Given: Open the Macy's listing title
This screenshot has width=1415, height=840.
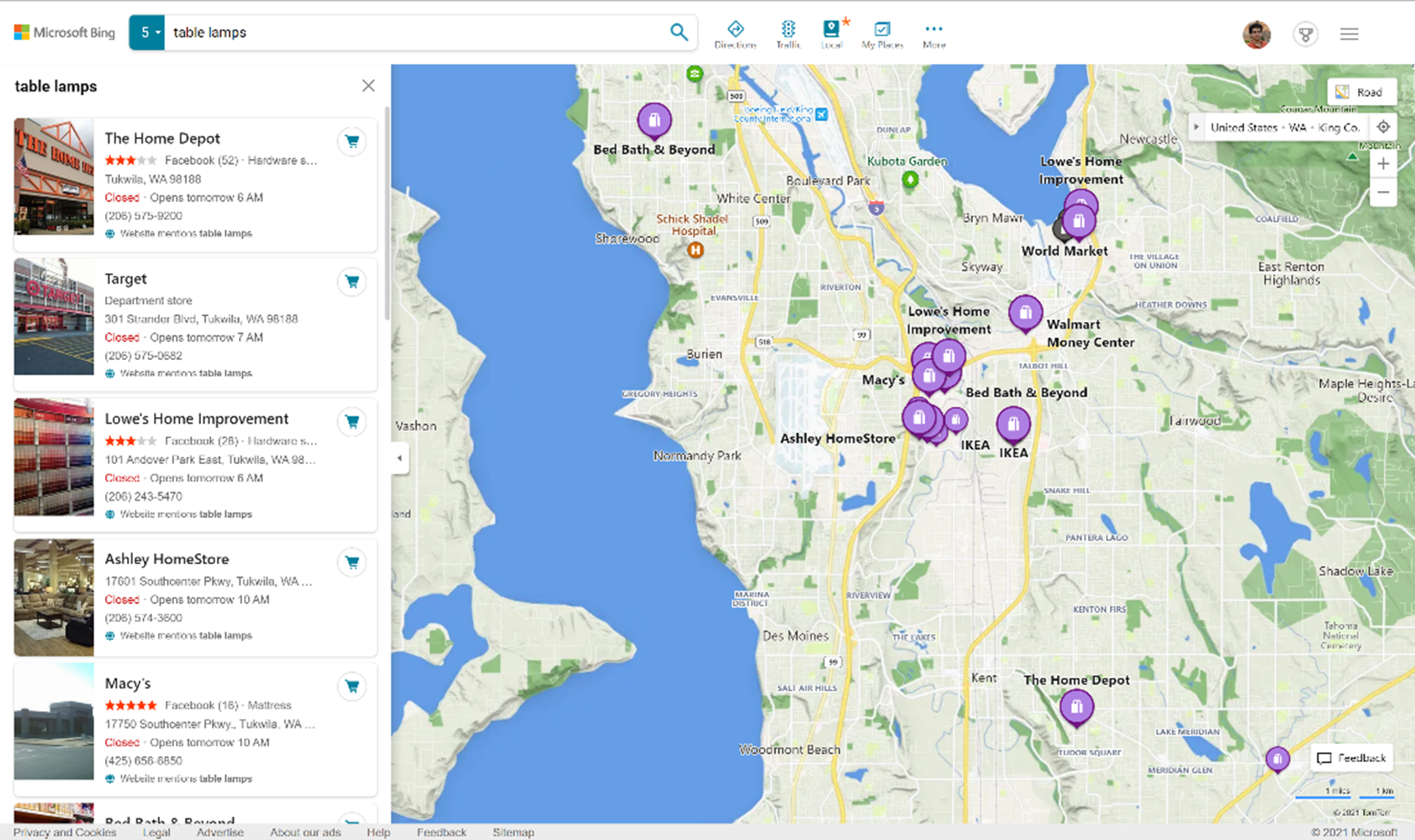Looking at the screenshot, I should coord(128,684).
